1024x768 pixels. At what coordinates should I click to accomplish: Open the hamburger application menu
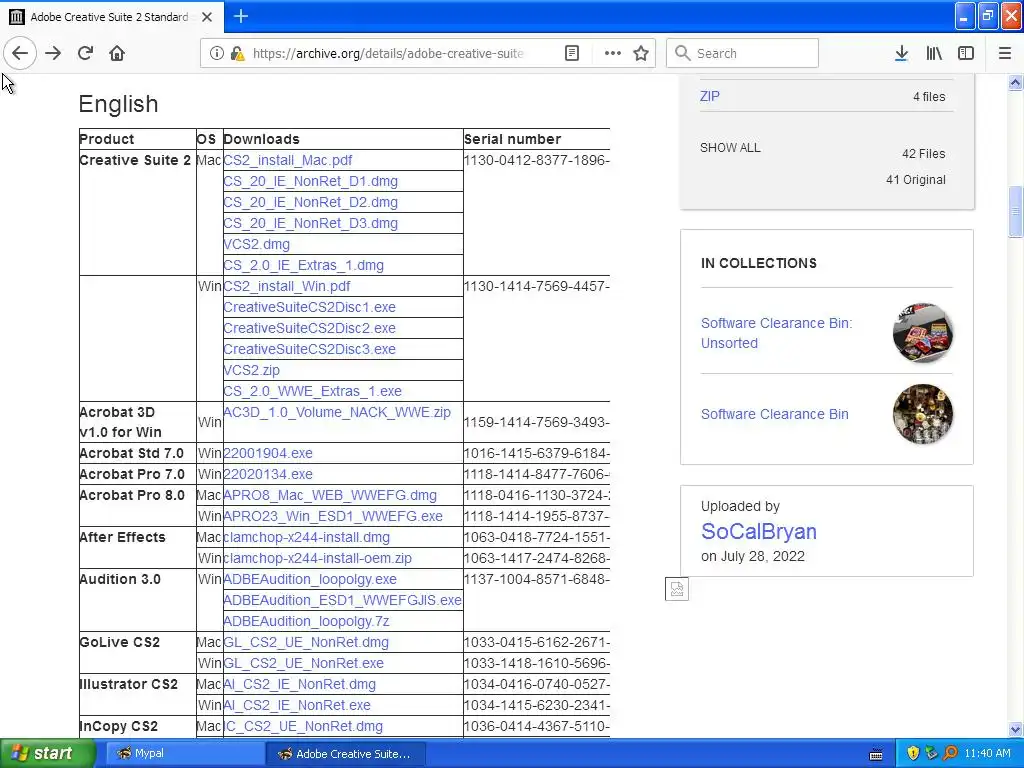point(1004,53)
